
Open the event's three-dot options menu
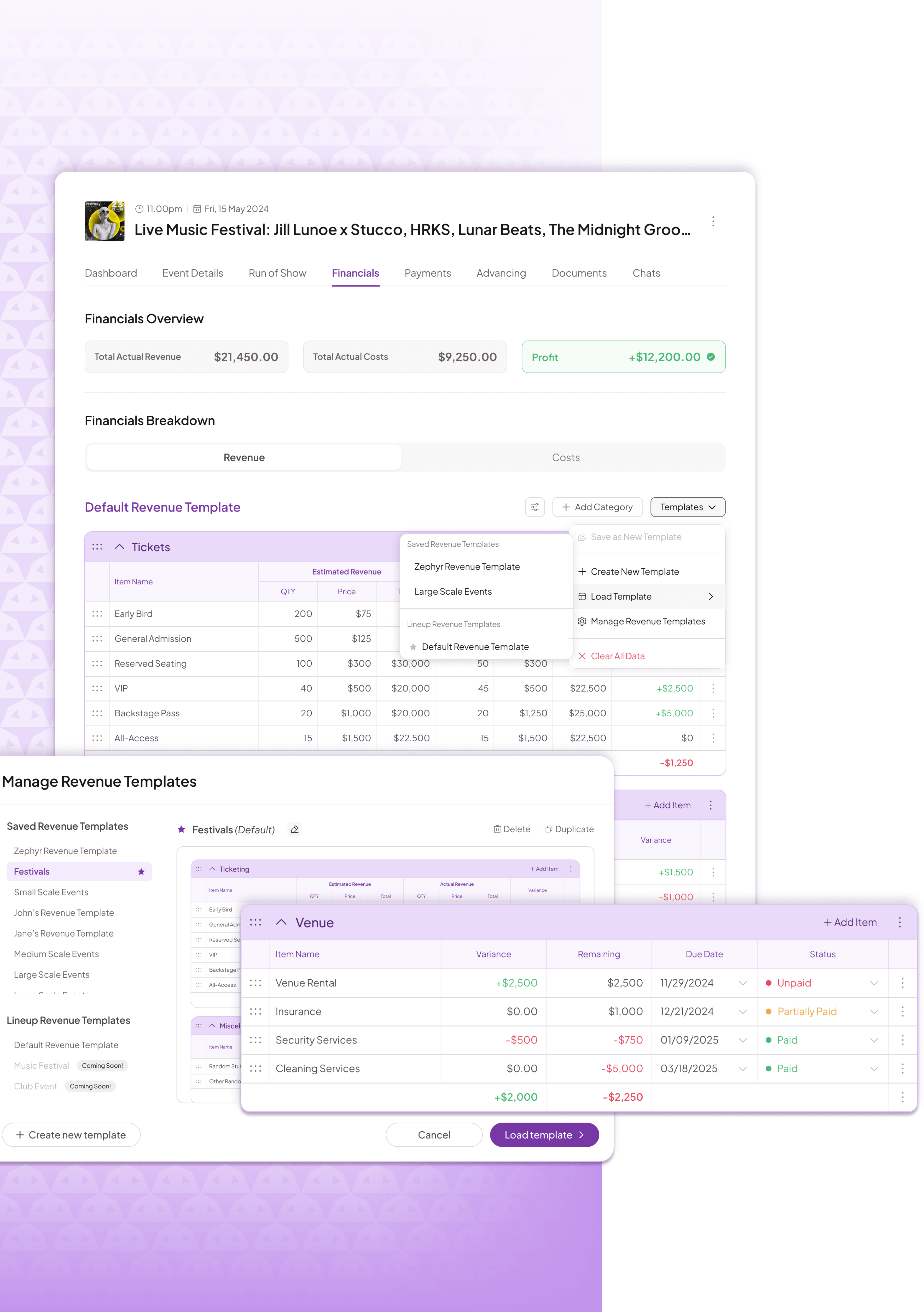tap(713, 221)
